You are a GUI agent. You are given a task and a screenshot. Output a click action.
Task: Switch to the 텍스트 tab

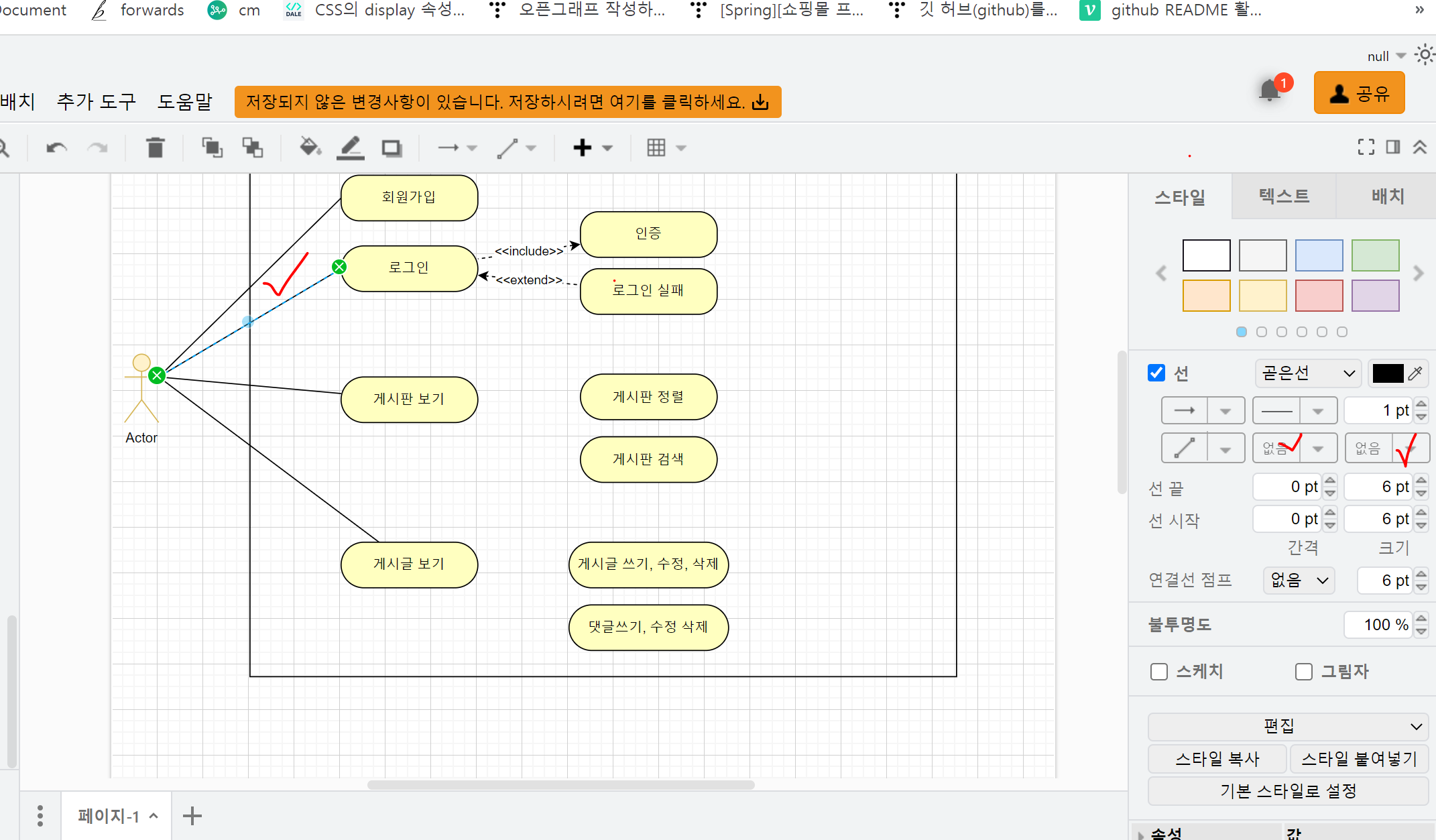[1284, 196]
